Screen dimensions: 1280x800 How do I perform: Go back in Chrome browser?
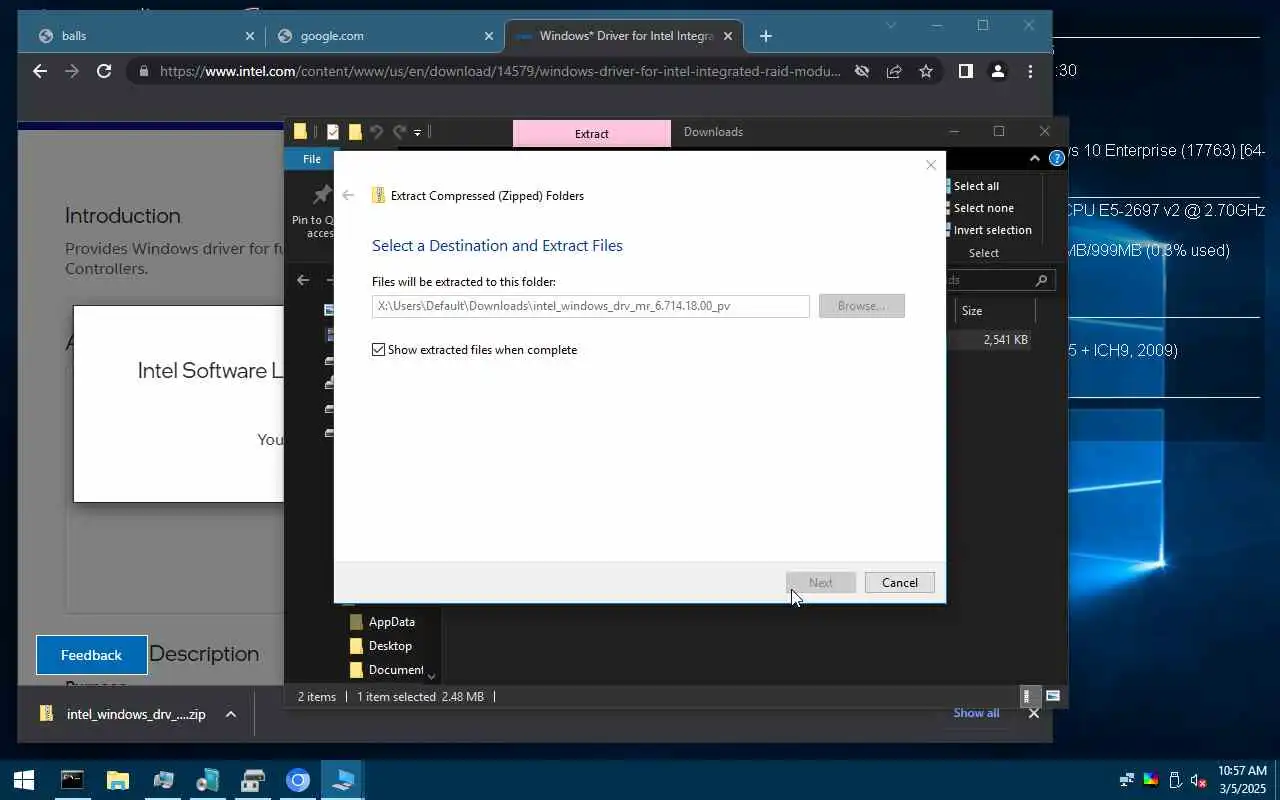(40, 71)
